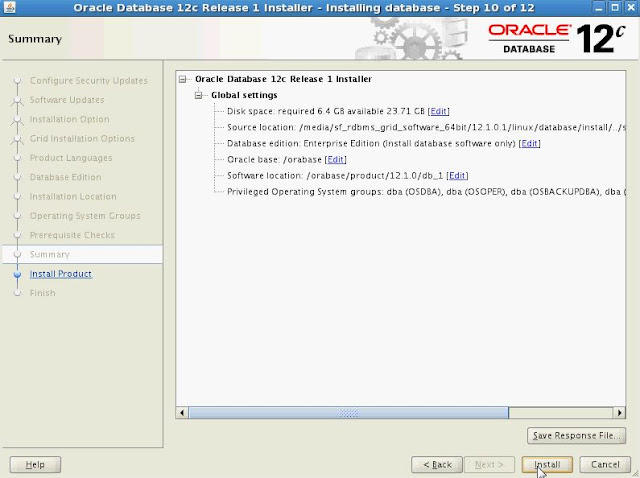The width and height of the screenshot is (640, 478).
Task: Select the Configure Security Updates step
Action: pyautogui.click(x=89, y=81)
